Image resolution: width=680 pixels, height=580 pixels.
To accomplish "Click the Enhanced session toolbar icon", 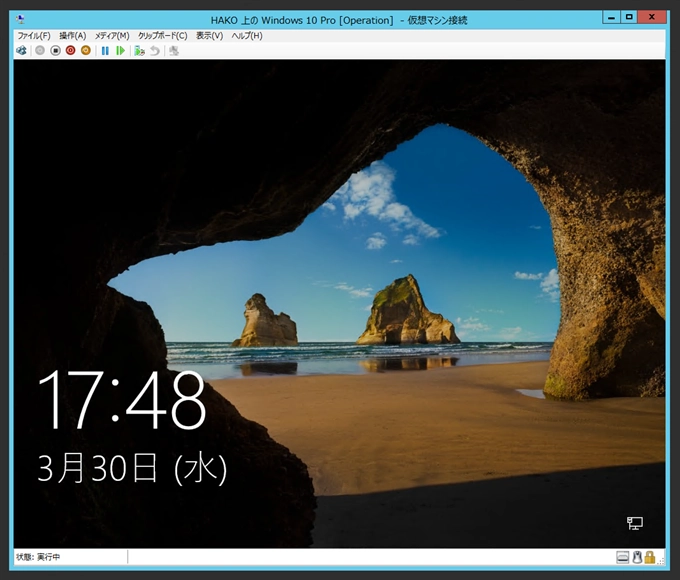I will (x=174, y=51).
